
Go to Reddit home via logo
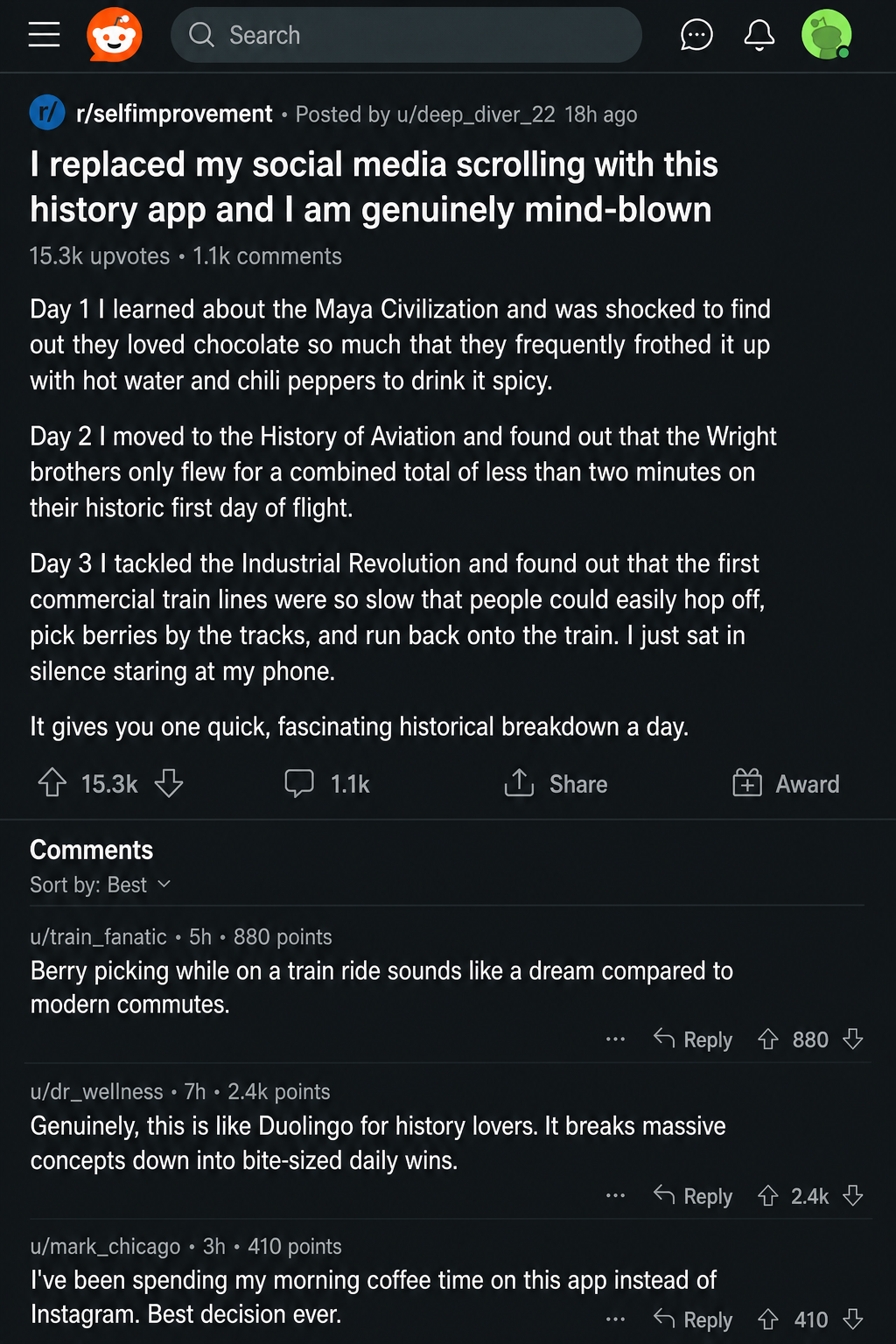pyautogui.click(x=115, y=35)
